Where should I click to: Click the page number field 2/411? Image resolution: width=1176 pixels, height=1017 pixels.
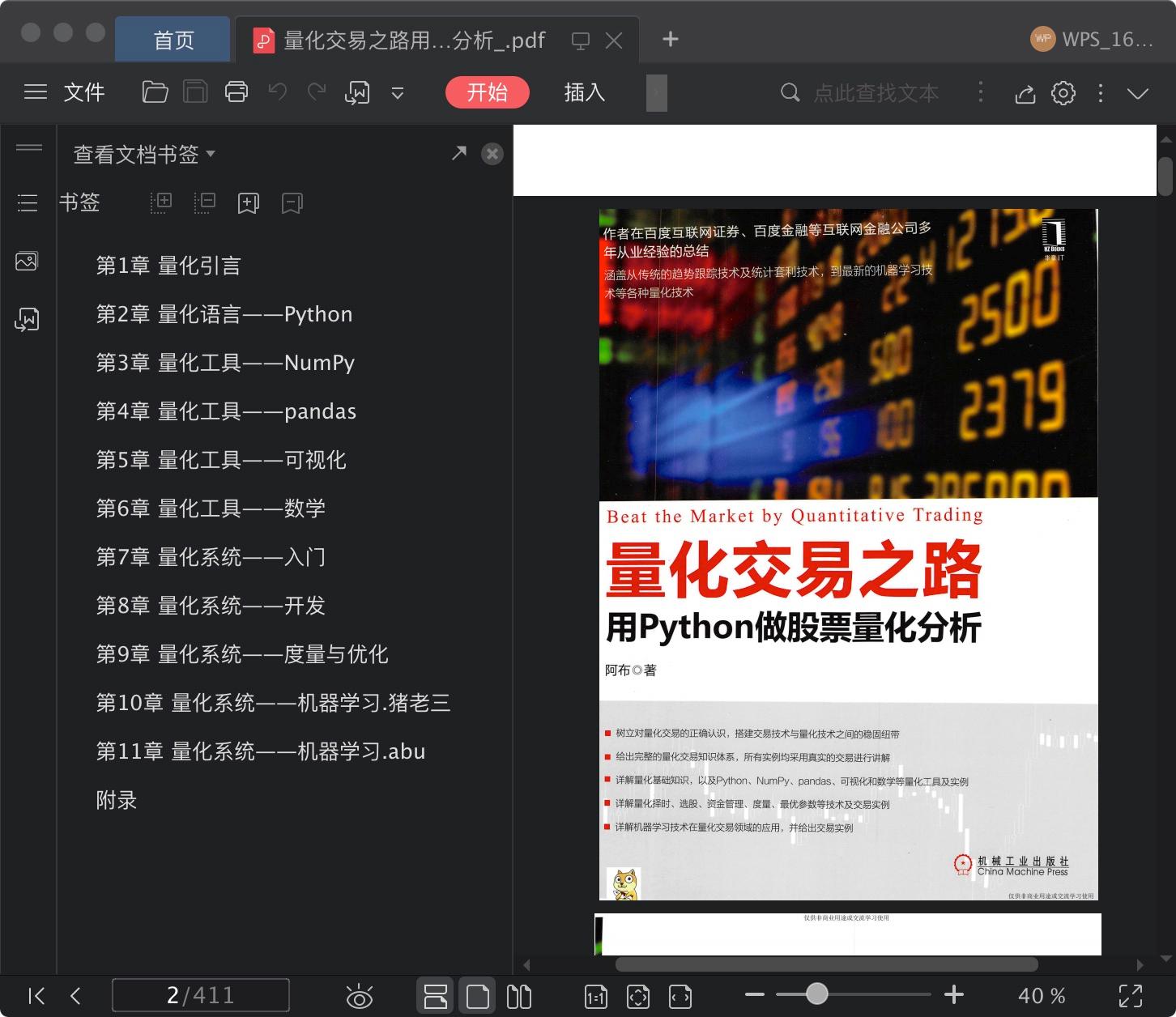(x=200, y=995)
